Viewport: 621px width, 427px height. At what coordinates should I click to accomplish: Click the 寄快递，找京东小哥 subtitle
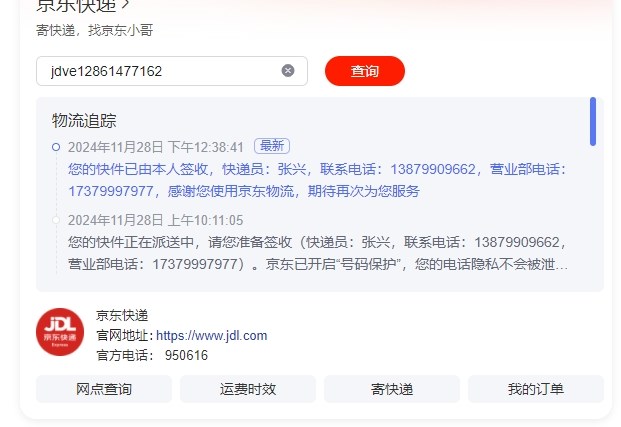[95, 30]
